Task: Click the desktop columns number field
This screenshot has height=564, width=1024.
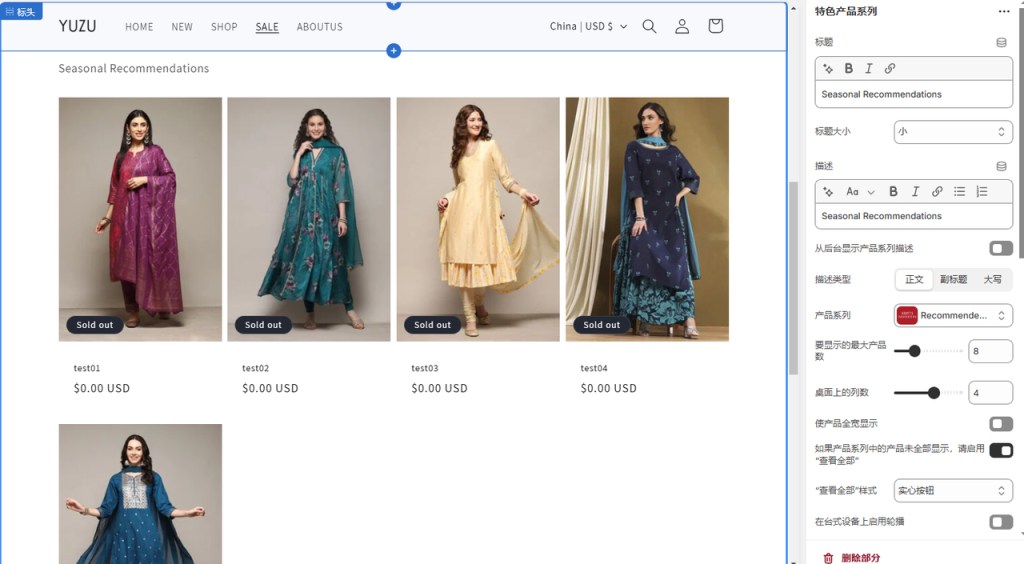Action: (x=990, y=393)
